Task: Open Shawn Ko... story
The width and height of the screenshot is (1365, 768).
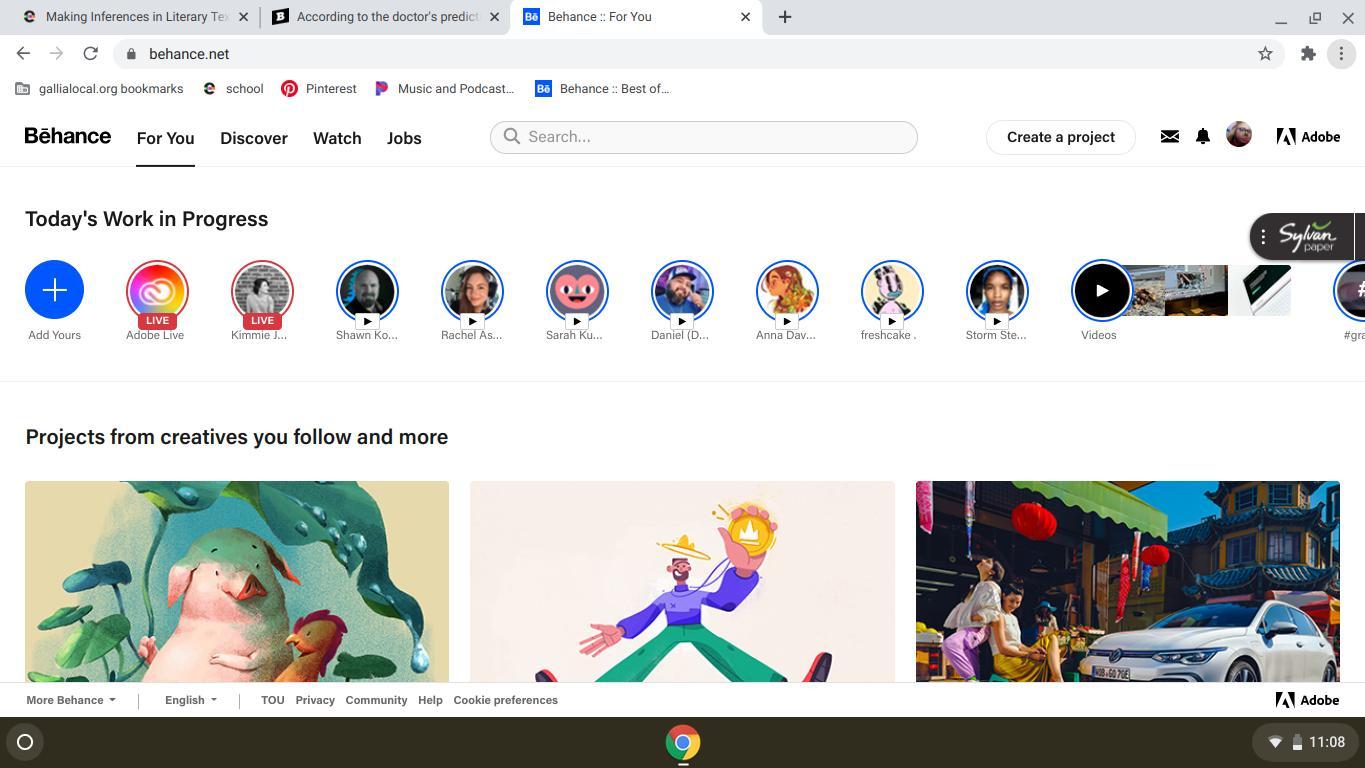Action: (367, 291)
